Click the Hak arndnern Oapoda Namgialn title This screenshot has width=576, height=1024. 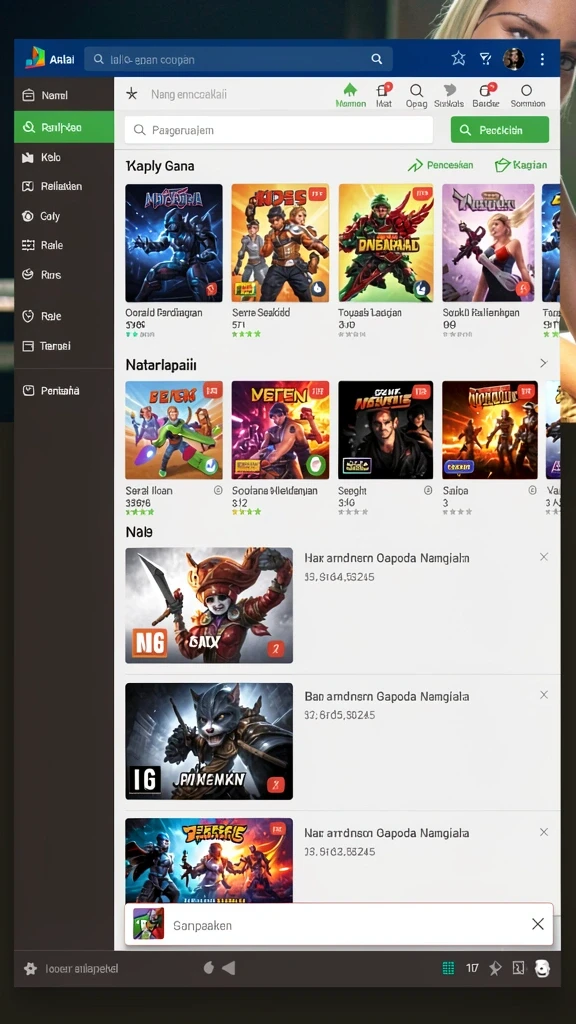pos(387,558)
